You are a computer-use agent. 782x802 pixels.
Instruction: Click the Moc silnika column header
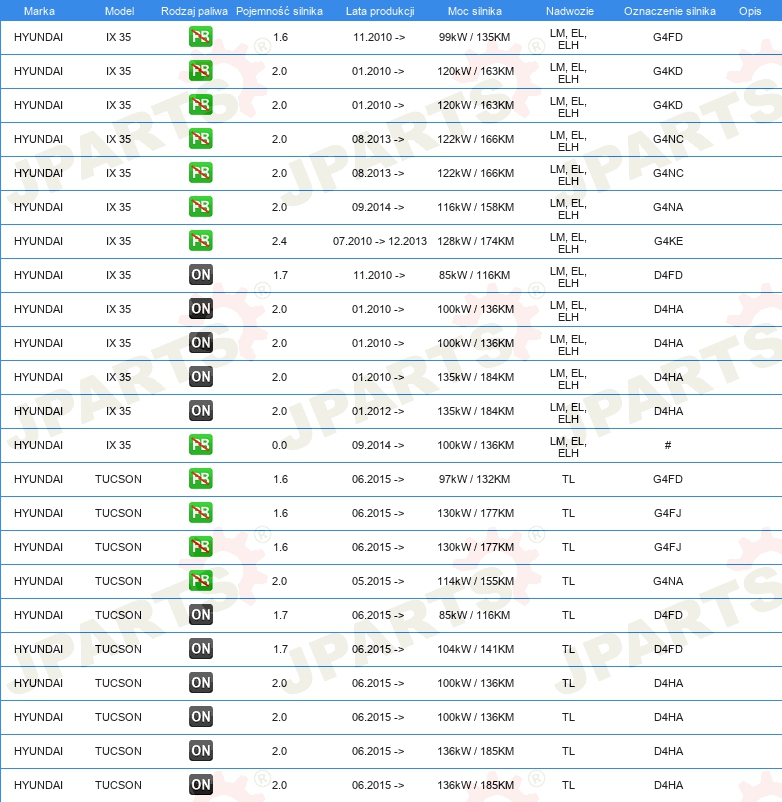coord(475,11)
